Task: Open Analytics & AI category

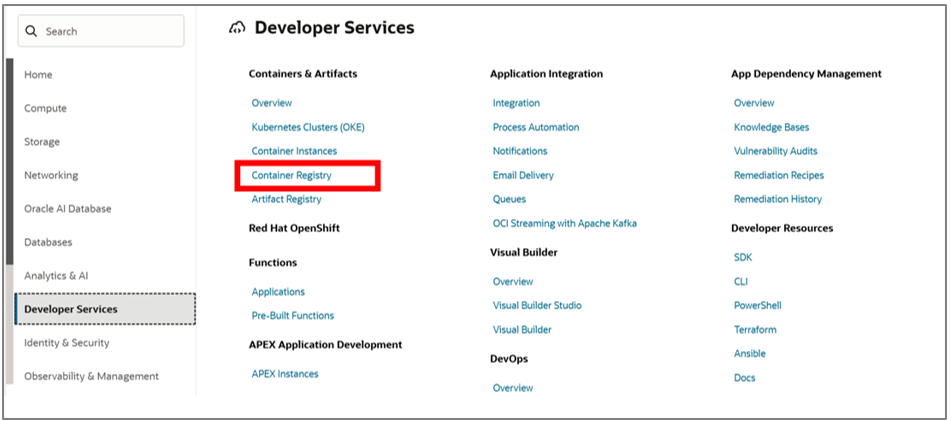Action: click(x=56, y=275)
